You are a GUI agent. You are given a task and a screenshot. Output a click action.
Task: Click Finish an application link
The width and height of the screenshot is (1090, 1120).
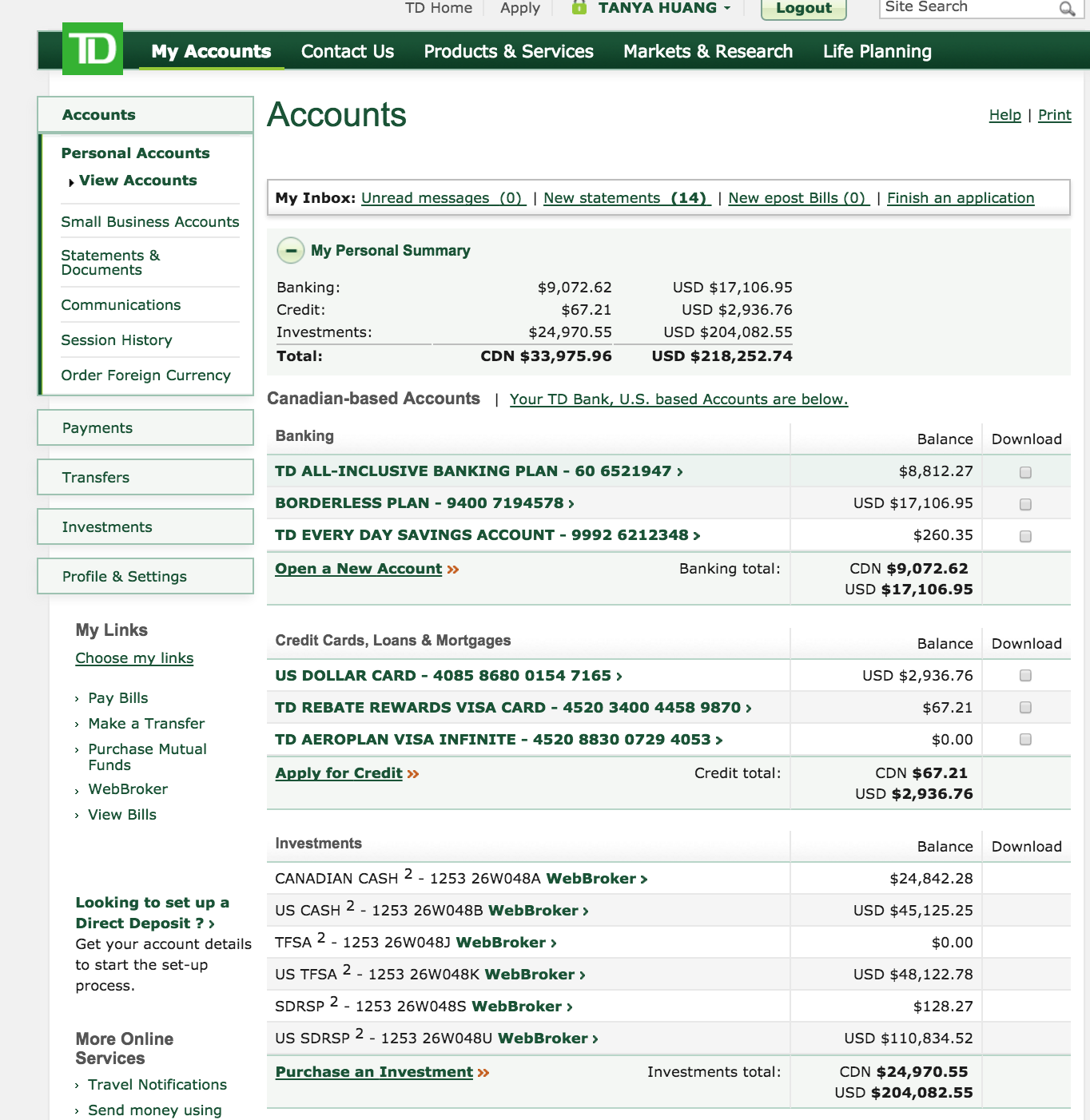coord(961,198)
